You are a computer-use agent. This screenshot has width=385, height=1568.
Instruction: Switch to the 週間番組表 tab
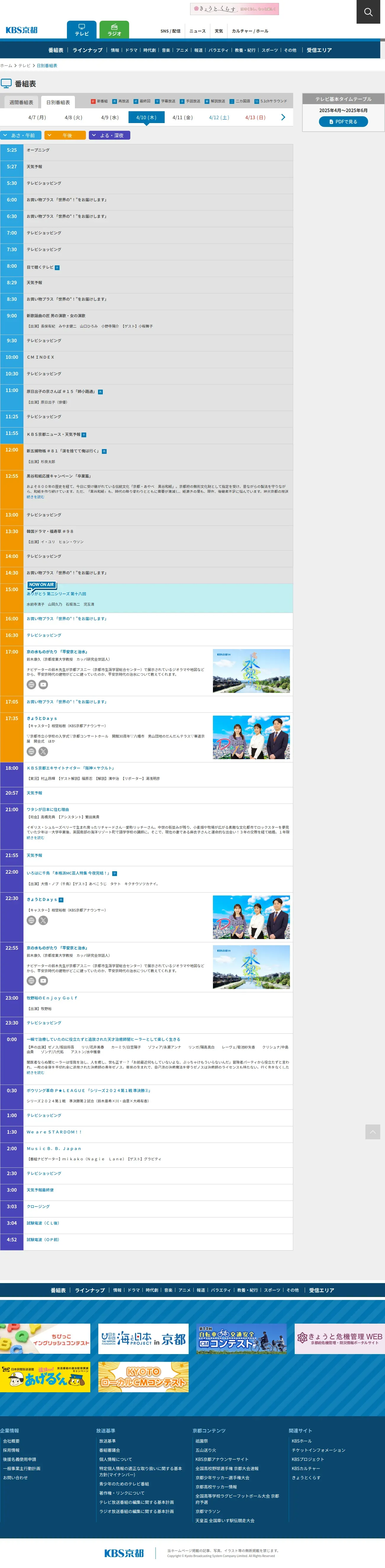(x=21, y=102)
